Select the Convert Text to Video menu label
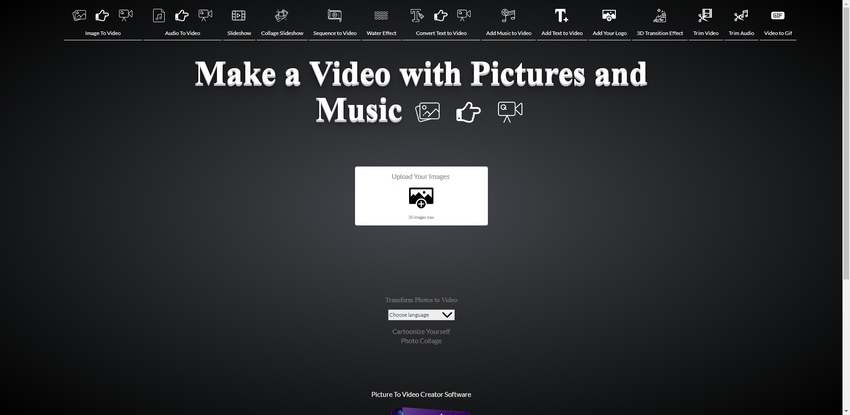The height and width of the screenshot is (415, 850). pos(441,33)
